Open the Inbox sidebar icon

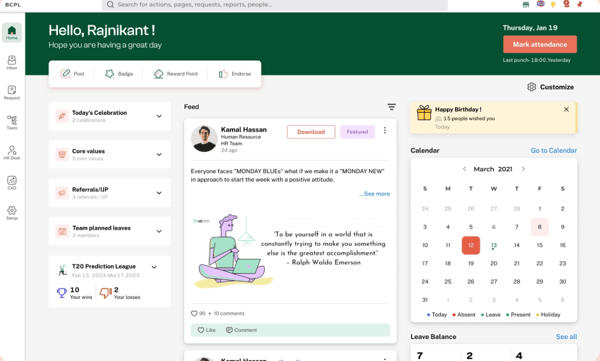click(12, 62)
